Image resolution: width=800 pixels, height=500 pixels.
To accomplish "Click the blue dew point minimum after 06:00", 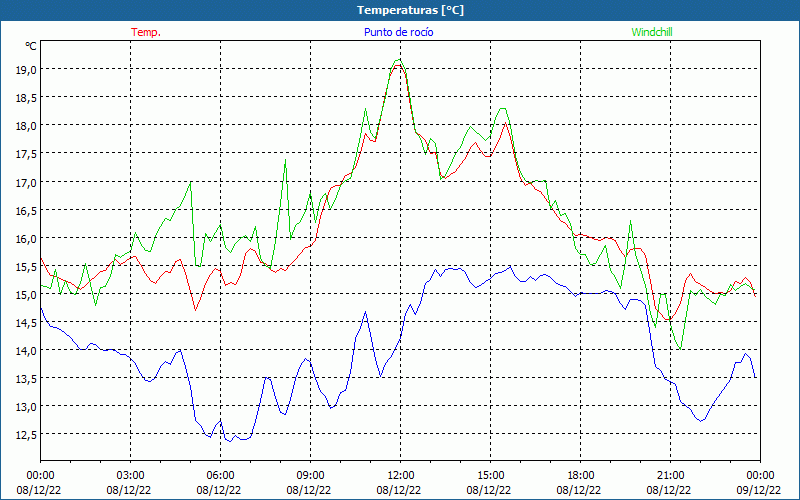I will click(230, 441).
